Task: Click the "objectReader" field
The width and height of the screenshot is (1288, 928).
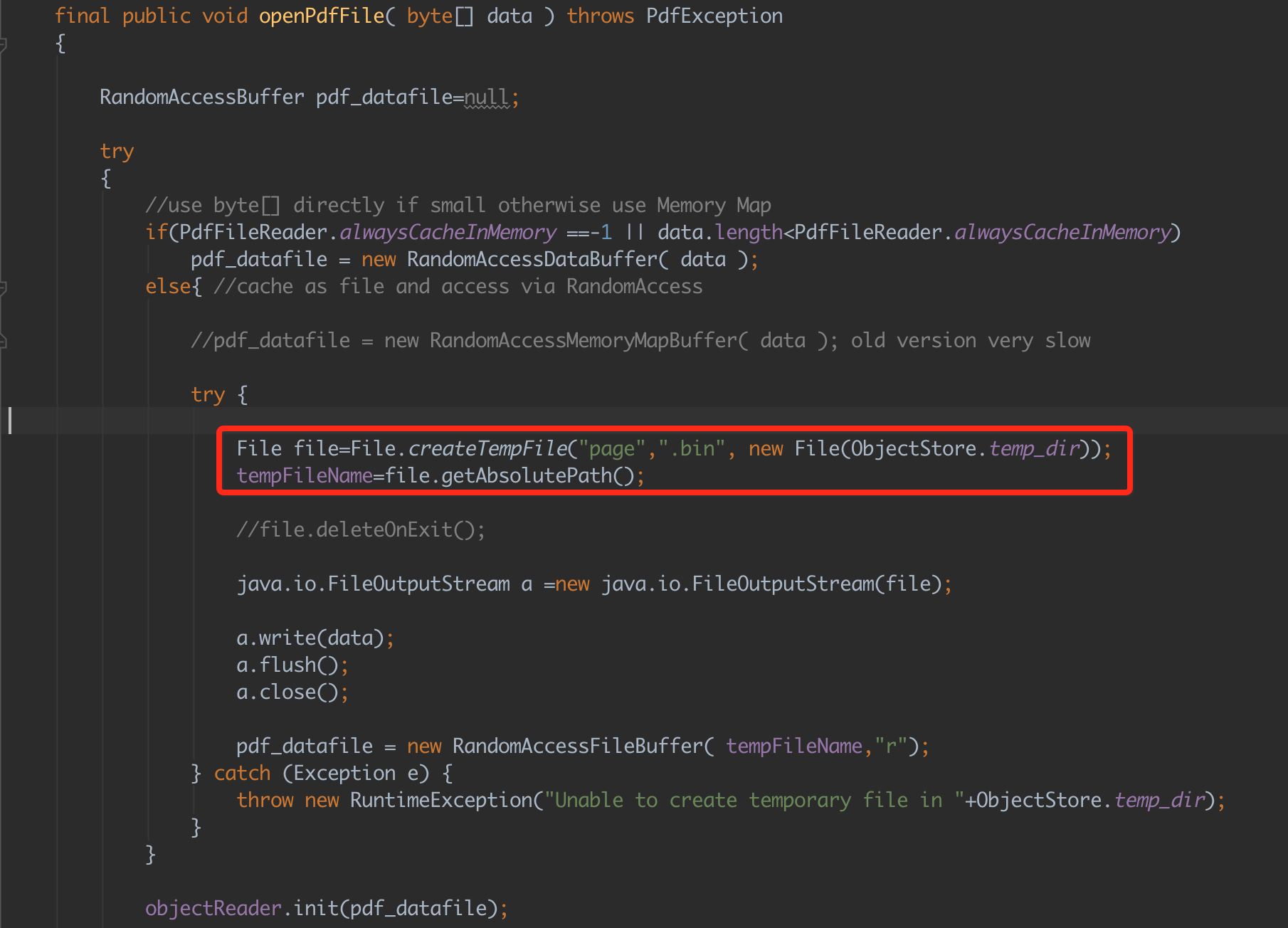Action: pos(213,908)
